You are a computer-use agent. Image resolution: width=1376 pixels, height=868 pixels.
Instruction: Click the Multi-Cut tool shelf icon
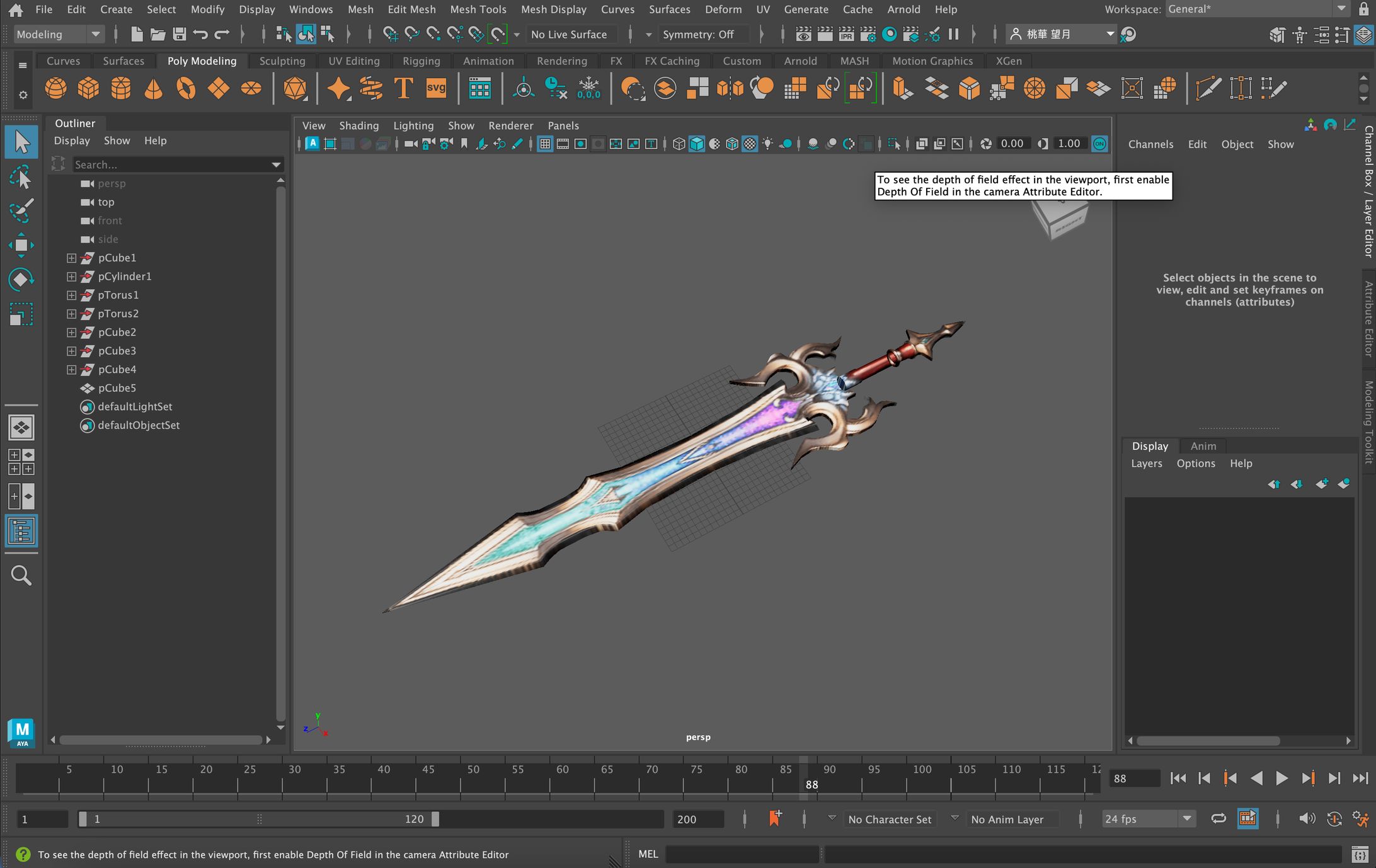point(1208,88)
